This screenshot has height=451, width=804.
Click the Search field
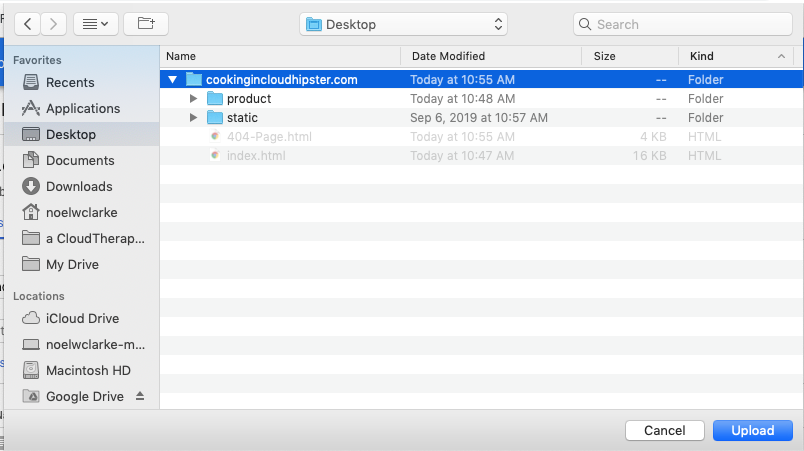click(684, 24)
